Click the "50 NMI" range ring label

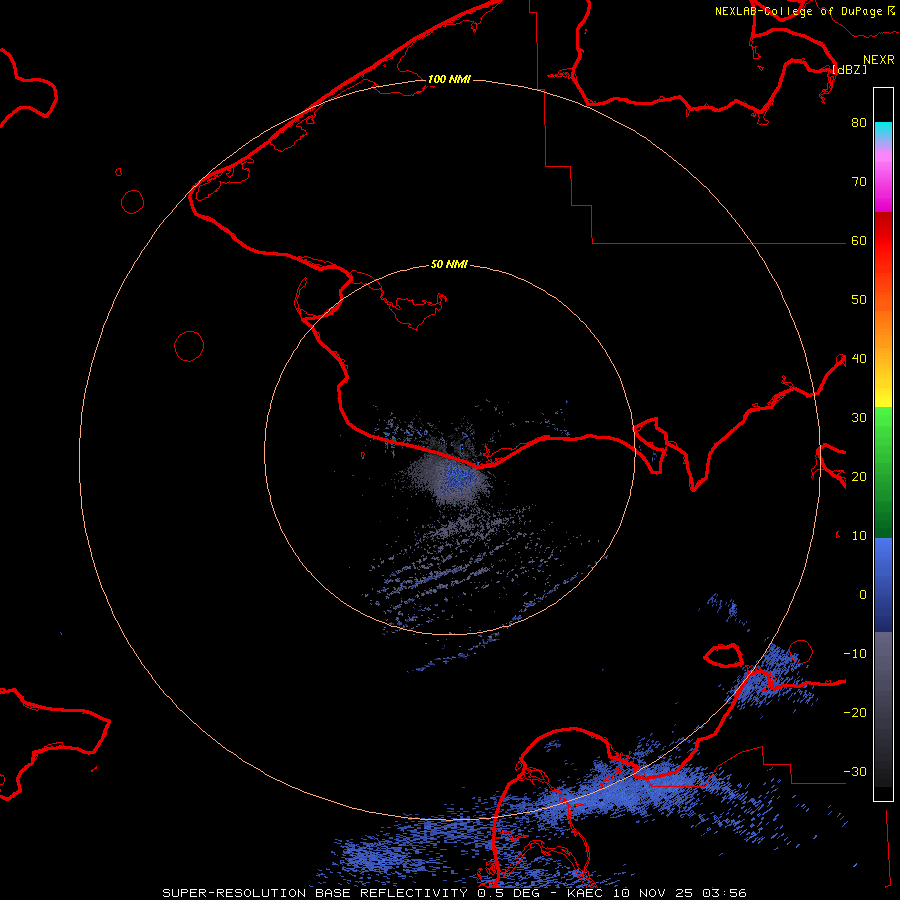click(x=449, y=265)
